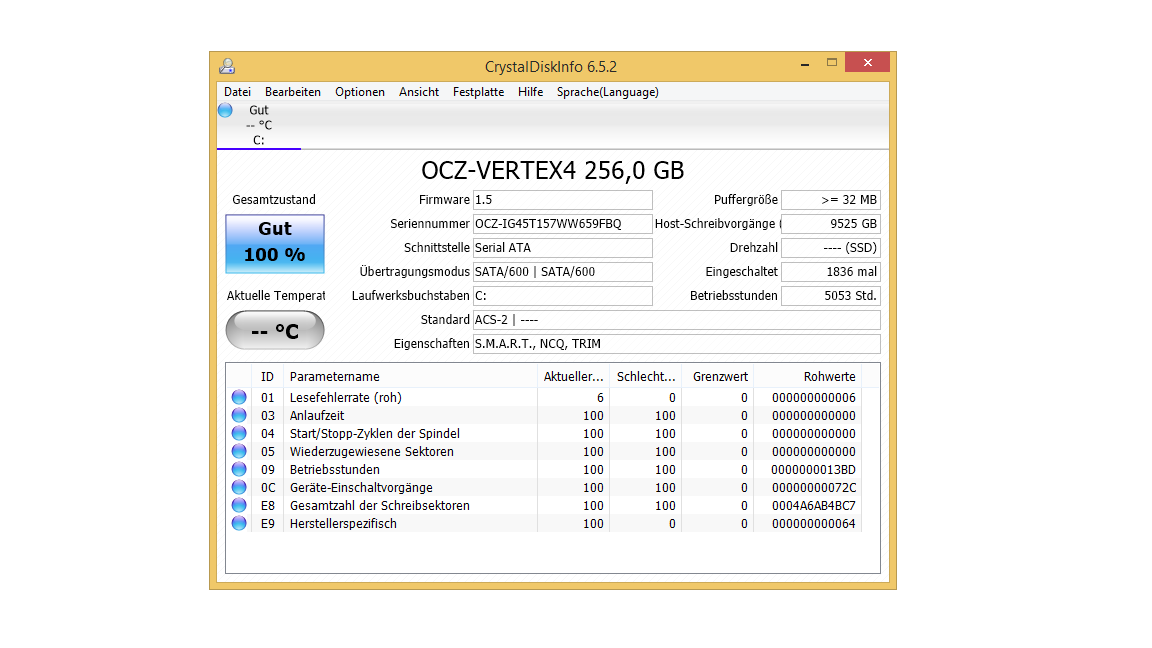Close the CrystalDiskInfo window
Viewport: 1152px width, 648px height.
[868, 62]
